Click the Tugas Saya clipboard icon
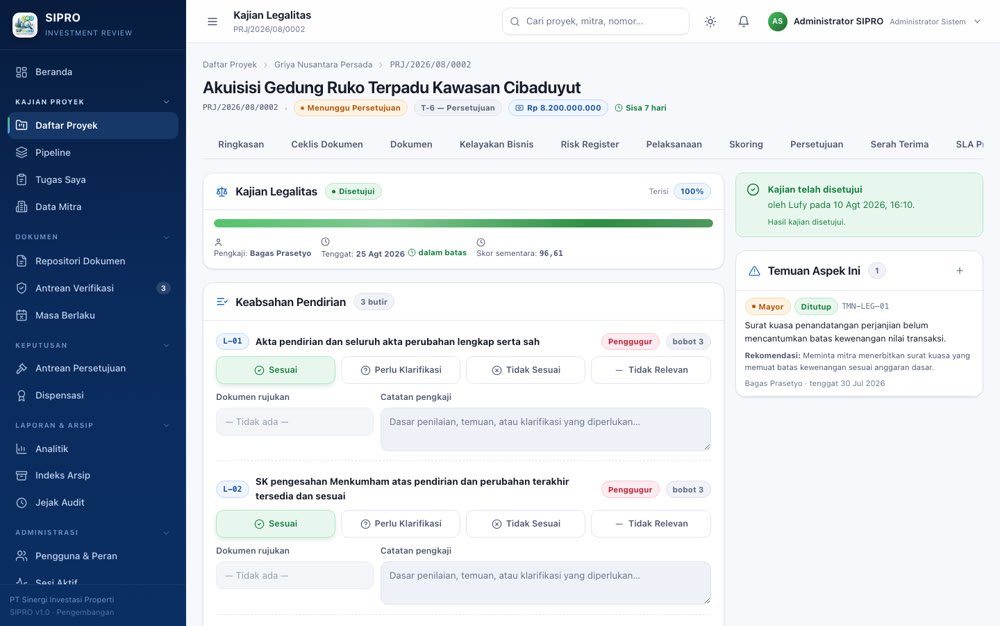Viewport: 1000px width, 626px height. (22, 180)
